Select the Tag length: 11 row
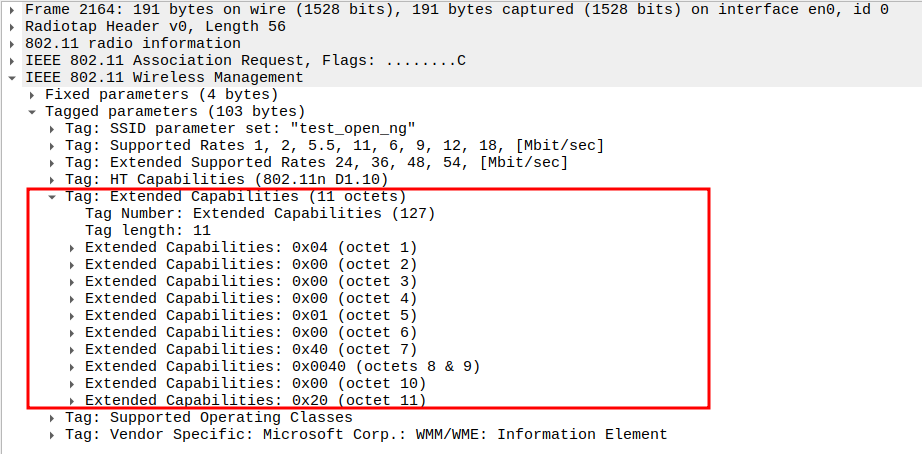Viewport: 922px width, 454px height. click(x=148, y=231)
